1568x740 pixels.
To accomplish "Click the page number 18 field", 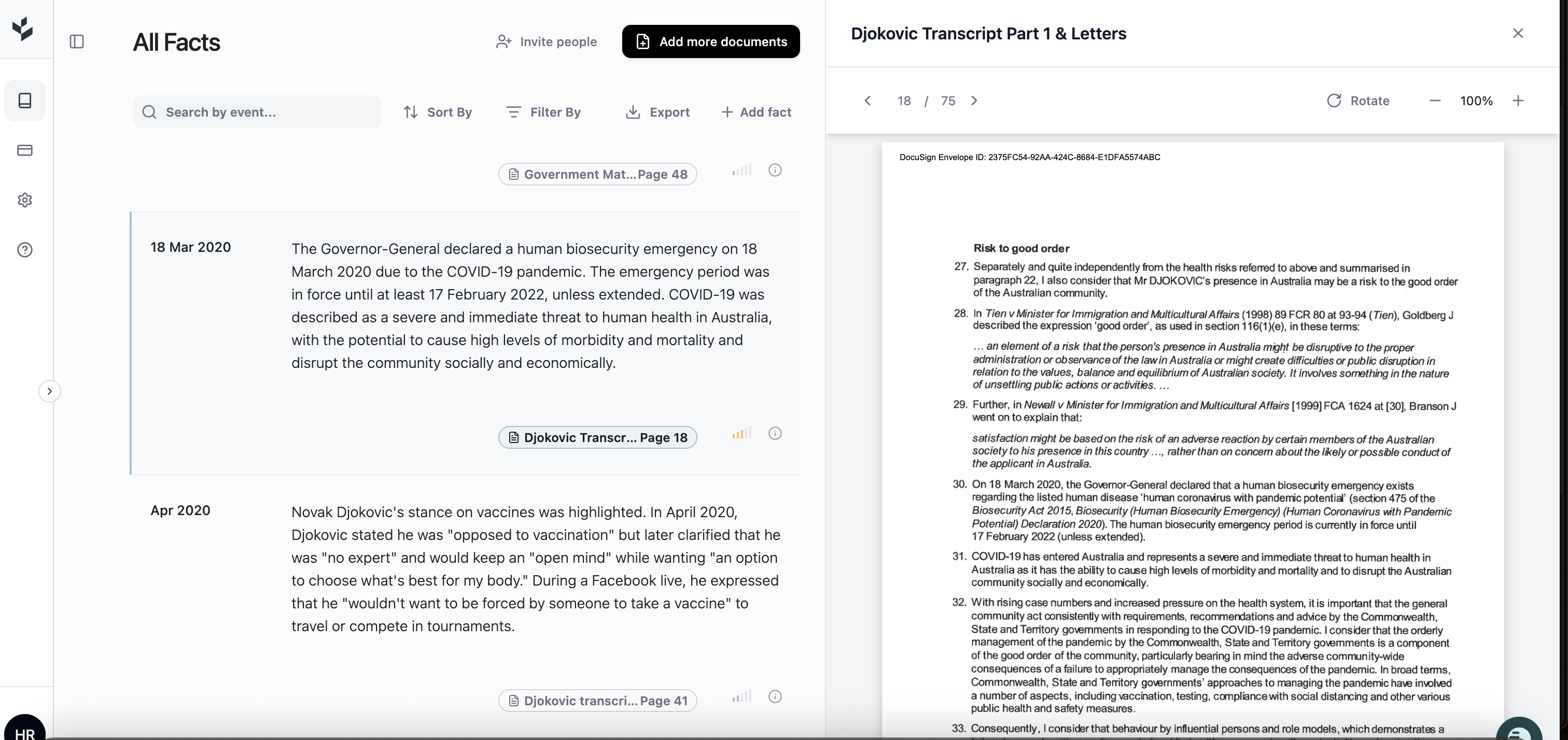I will click(x=904, y=101).
